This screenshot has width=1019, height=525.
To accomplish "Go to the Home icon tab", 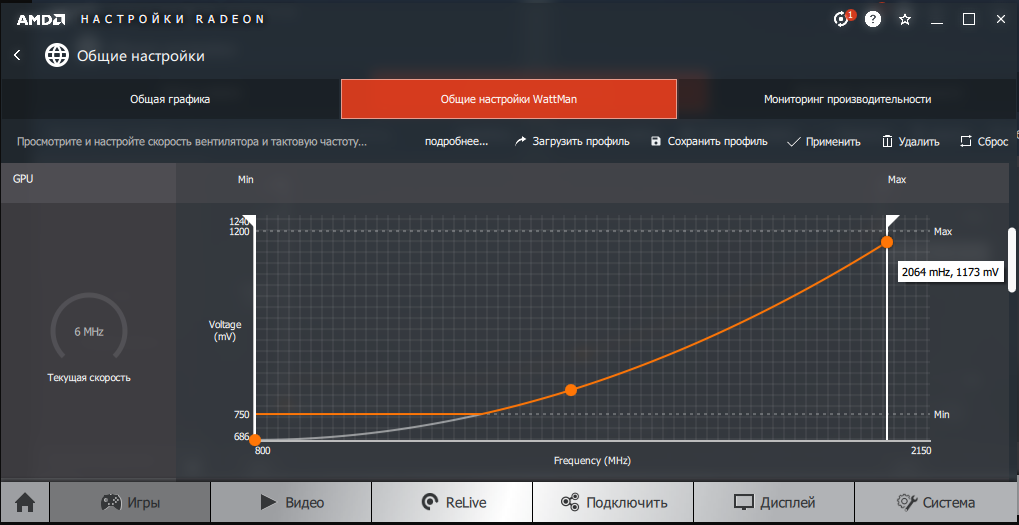I will tap(25, 502).
